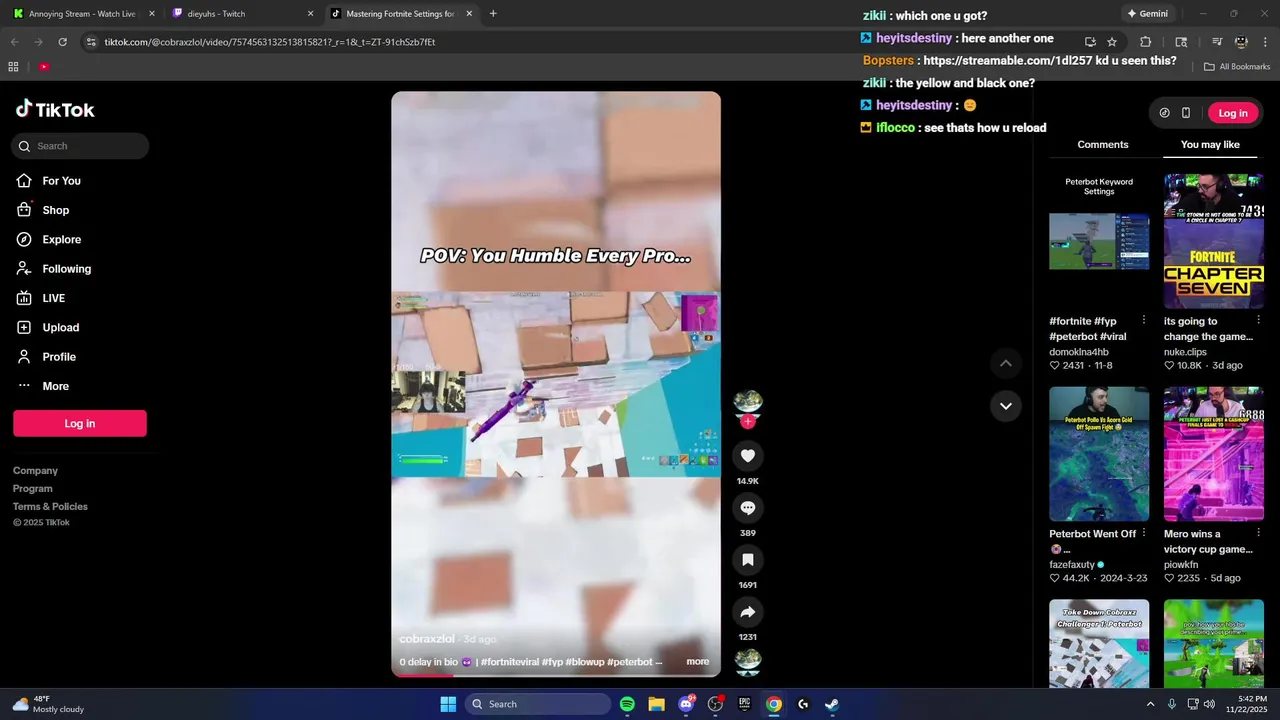Open comments via speech bubble icon
Viewport: 1280px width, 720px height.
click(x=747, y=508)
